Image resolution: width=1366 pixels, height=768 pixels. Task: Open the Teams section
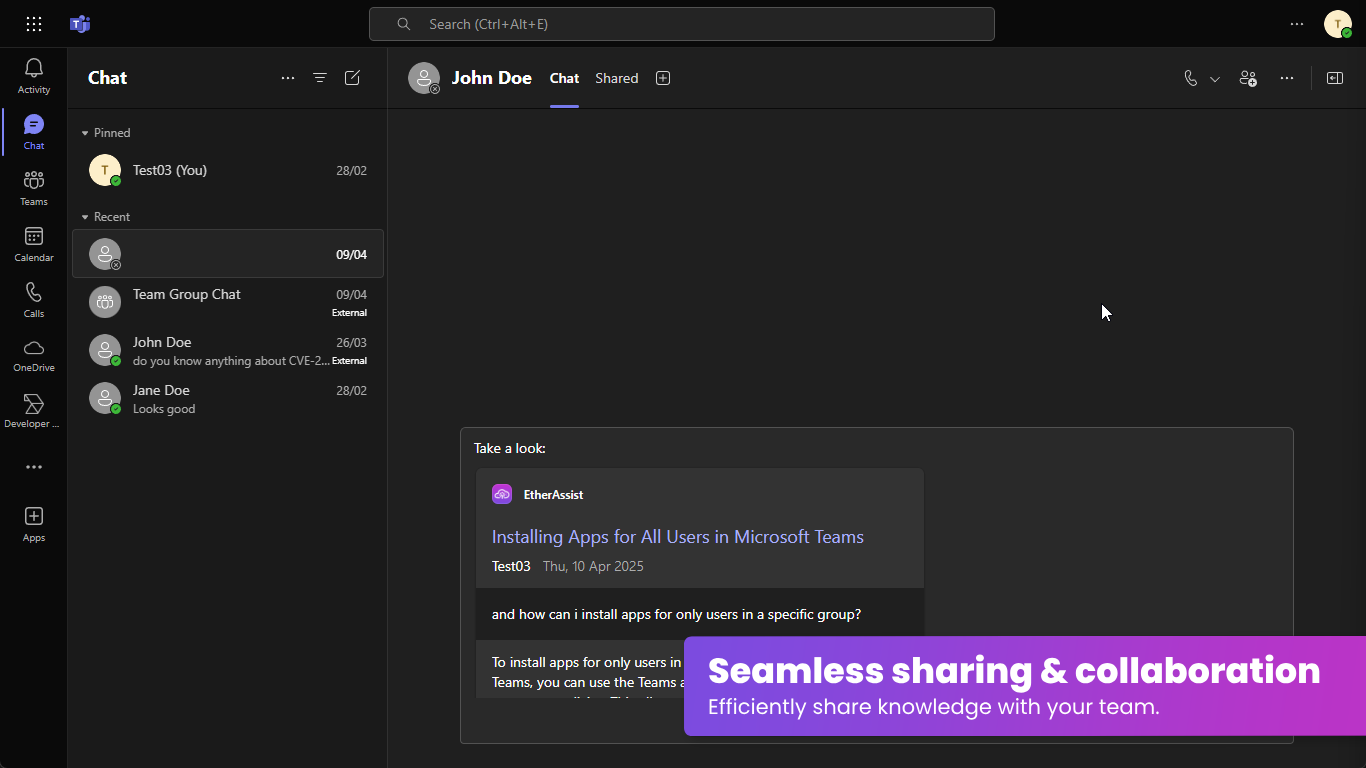[34, 188]
